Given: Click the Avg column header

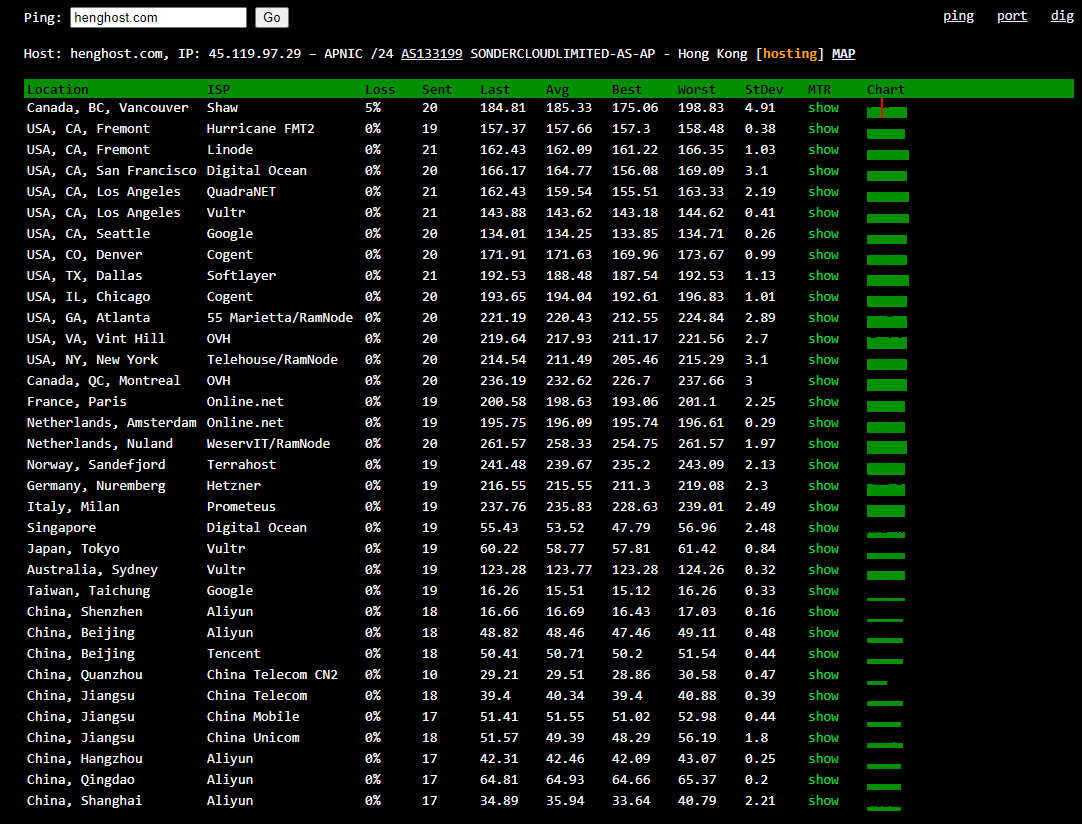Looking at the screenshot, I should click(x=557, y=90).
